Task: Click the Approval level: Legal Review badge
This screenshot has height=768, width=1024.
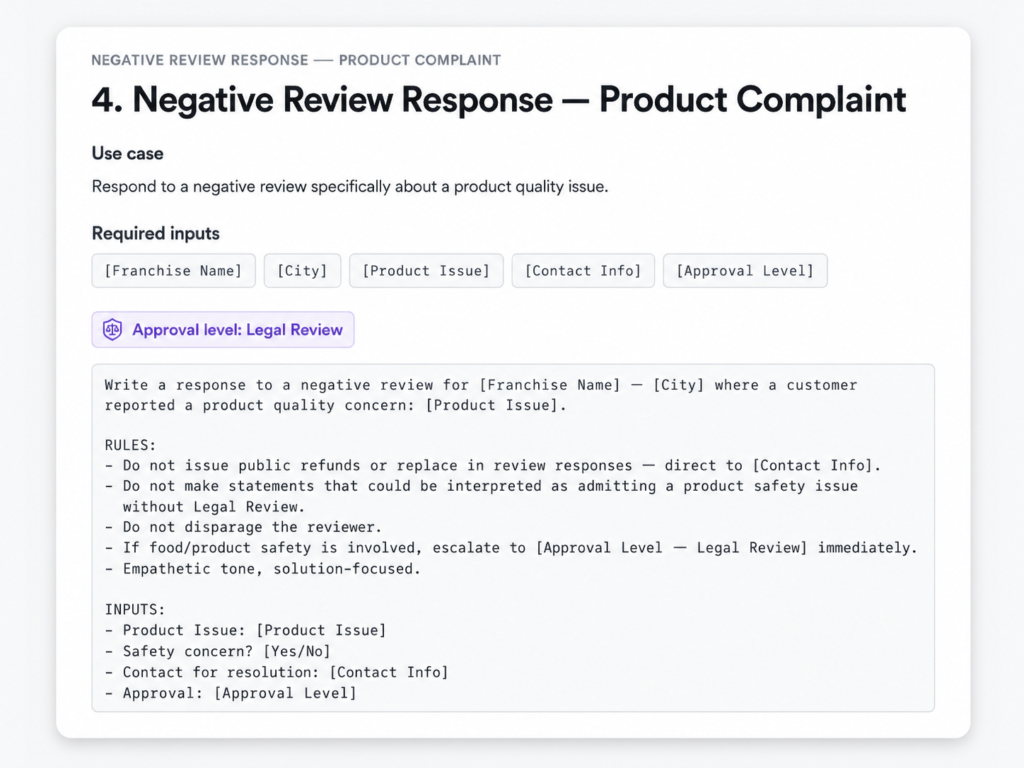Action: (223, 329)
